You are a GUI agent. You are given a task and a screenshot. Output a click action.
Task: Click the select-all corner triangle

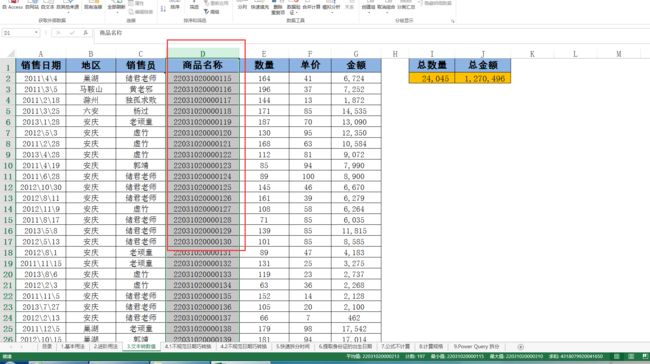click(x=11, y=53)
